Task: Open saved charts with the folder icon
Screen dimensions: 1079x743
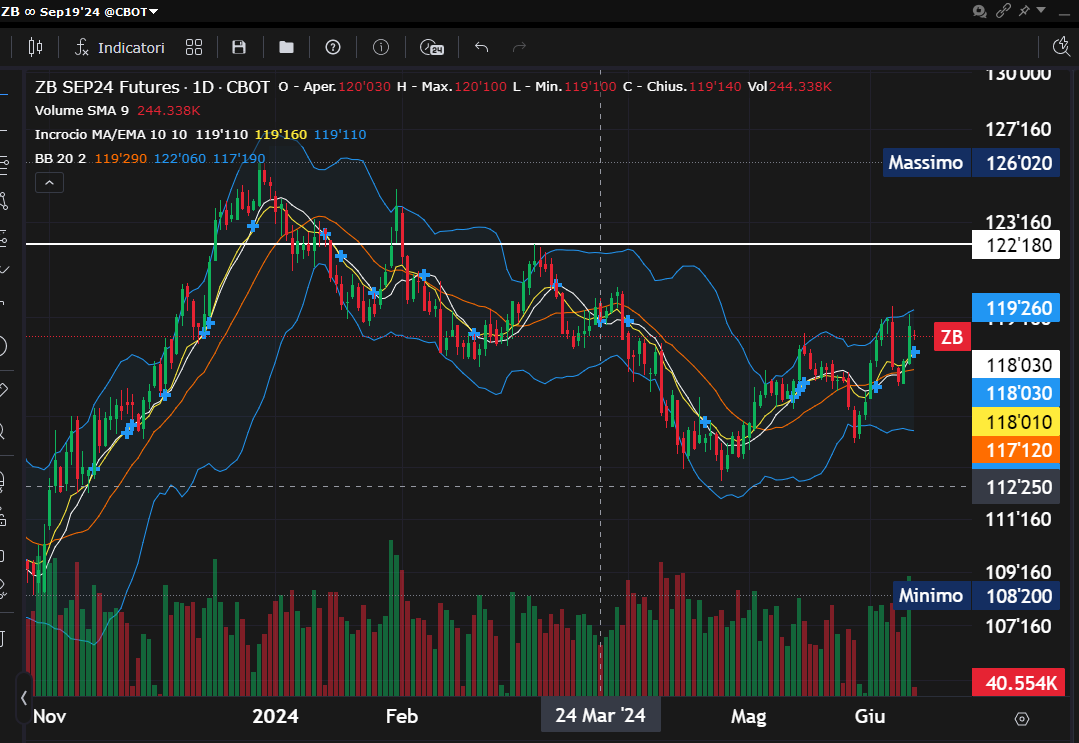Action: [286, 47]
